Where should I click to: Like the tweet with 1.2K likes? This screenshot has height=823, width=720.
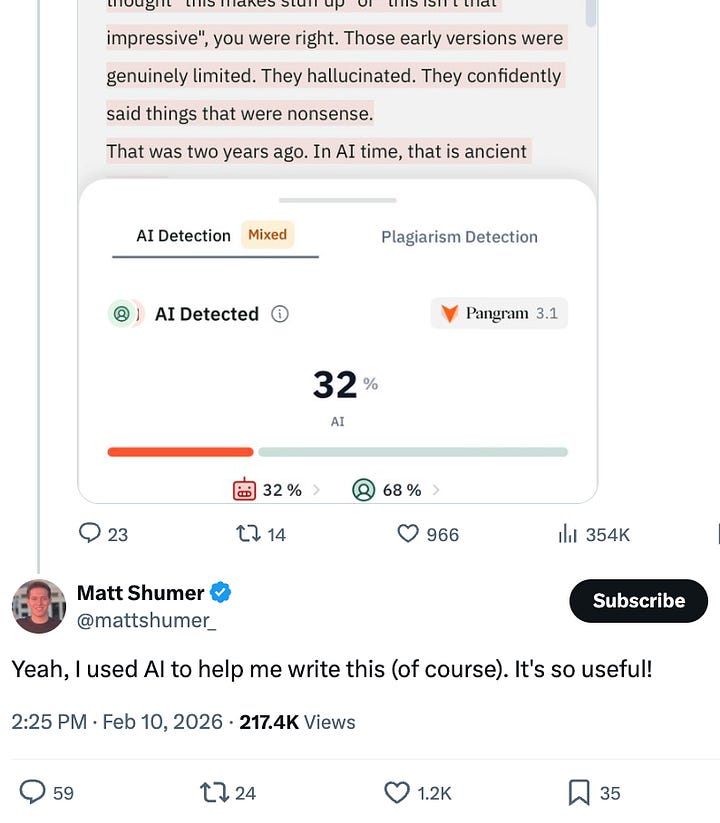(x=397, y=793)
